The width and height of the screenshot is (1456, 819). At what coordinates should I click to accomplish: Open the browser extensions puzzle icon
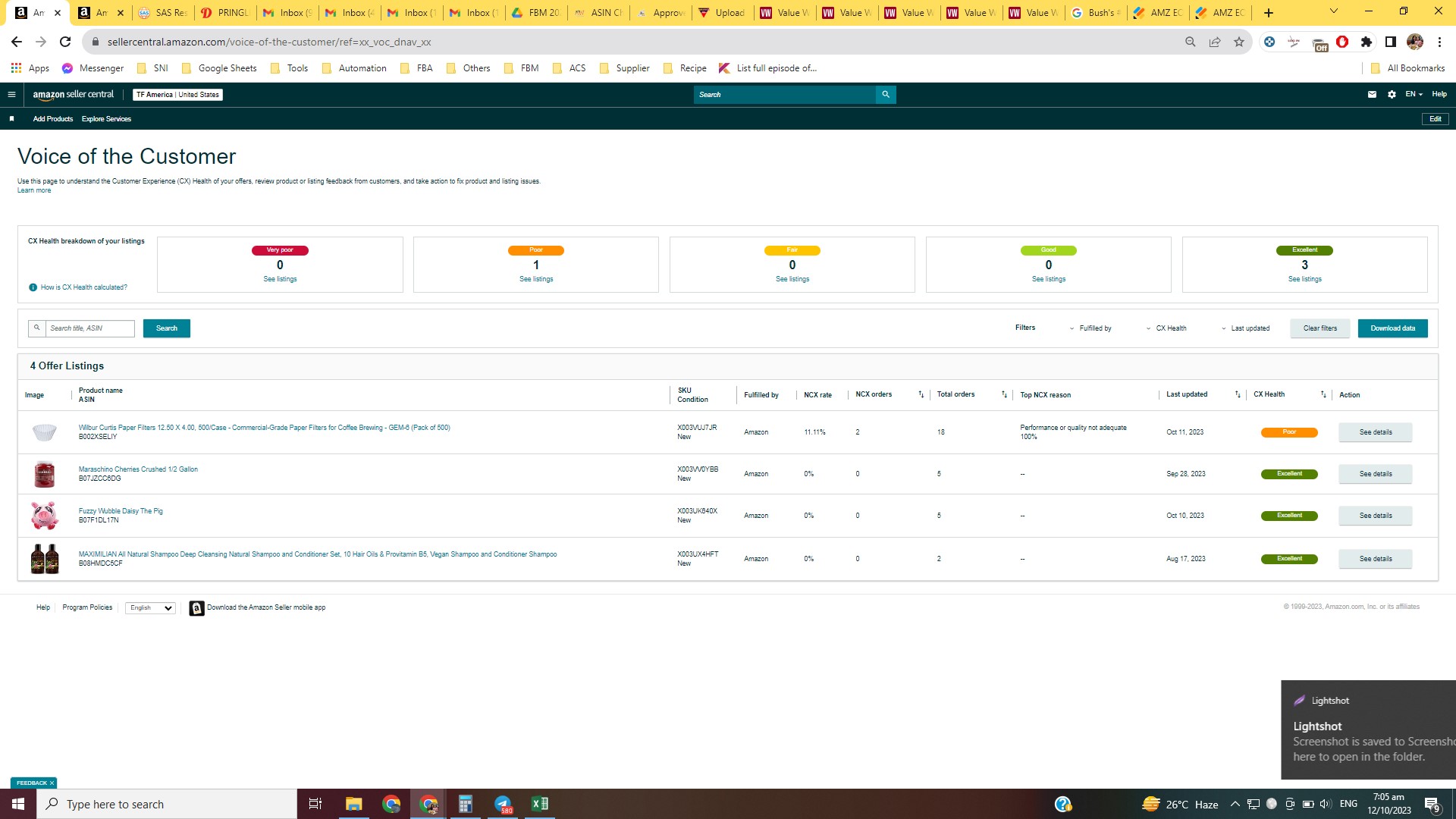[1367, 42]
